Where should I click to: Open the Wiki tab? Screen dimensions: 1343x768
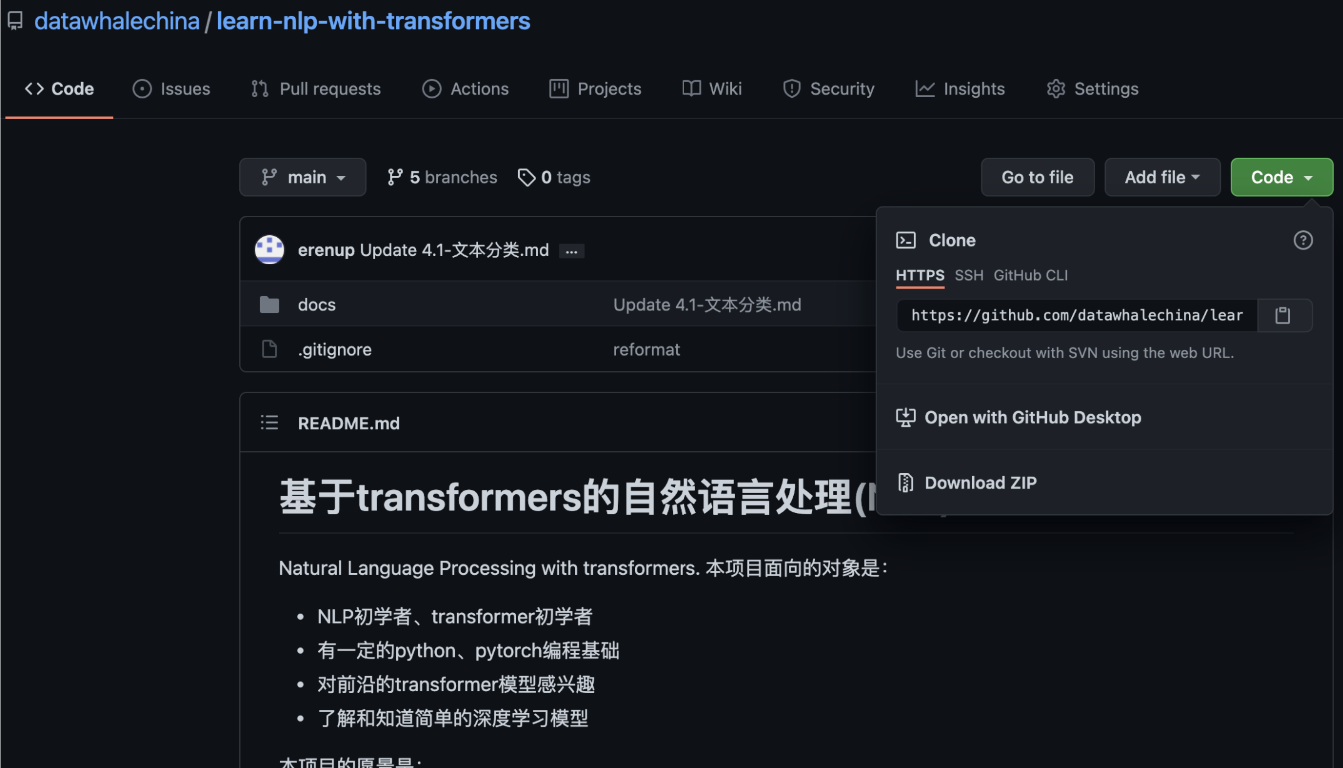click(712, 89)
